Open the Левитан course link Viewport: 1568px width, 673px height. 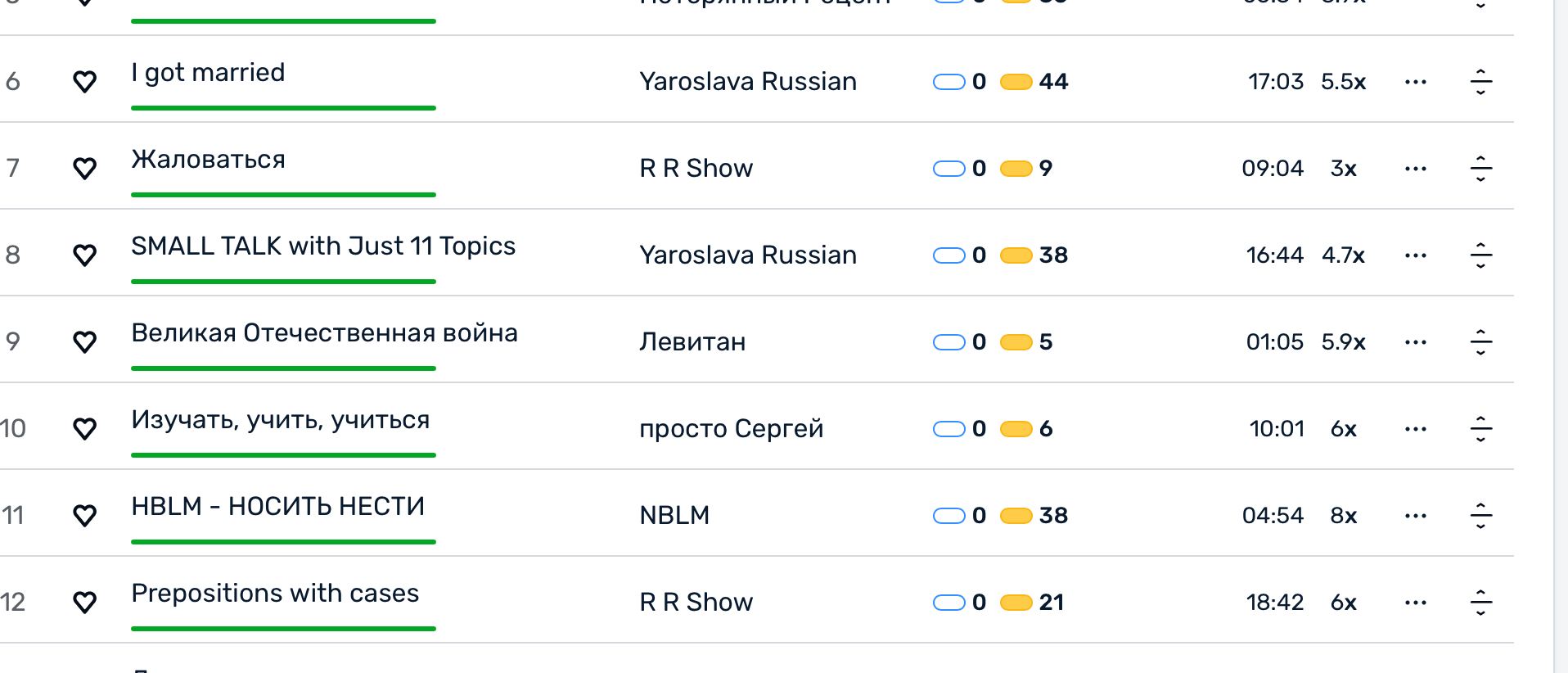tap(692, 342)
